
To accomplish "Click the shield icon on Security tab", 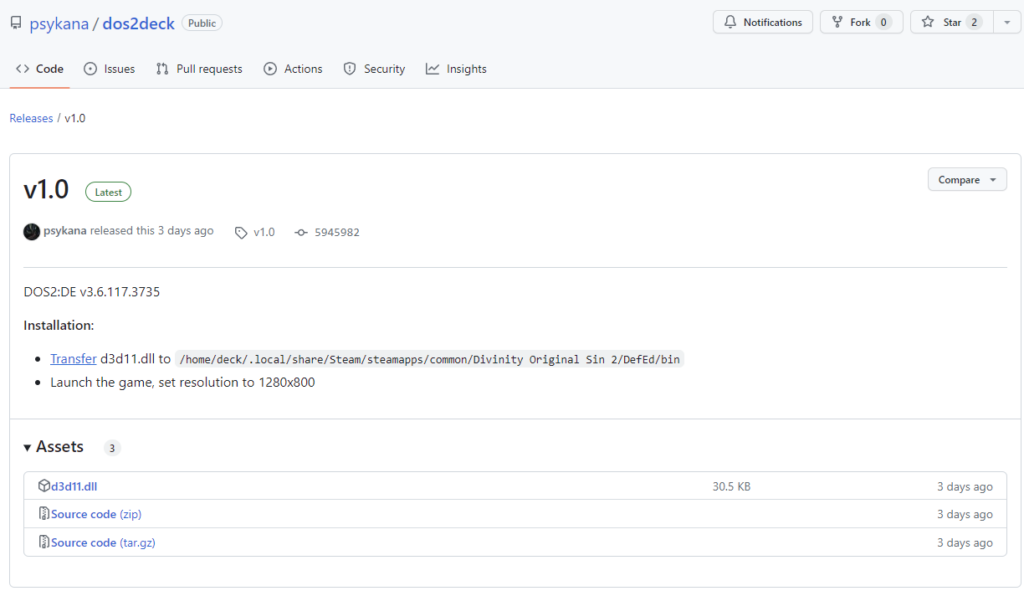I will tap(350, 69).
